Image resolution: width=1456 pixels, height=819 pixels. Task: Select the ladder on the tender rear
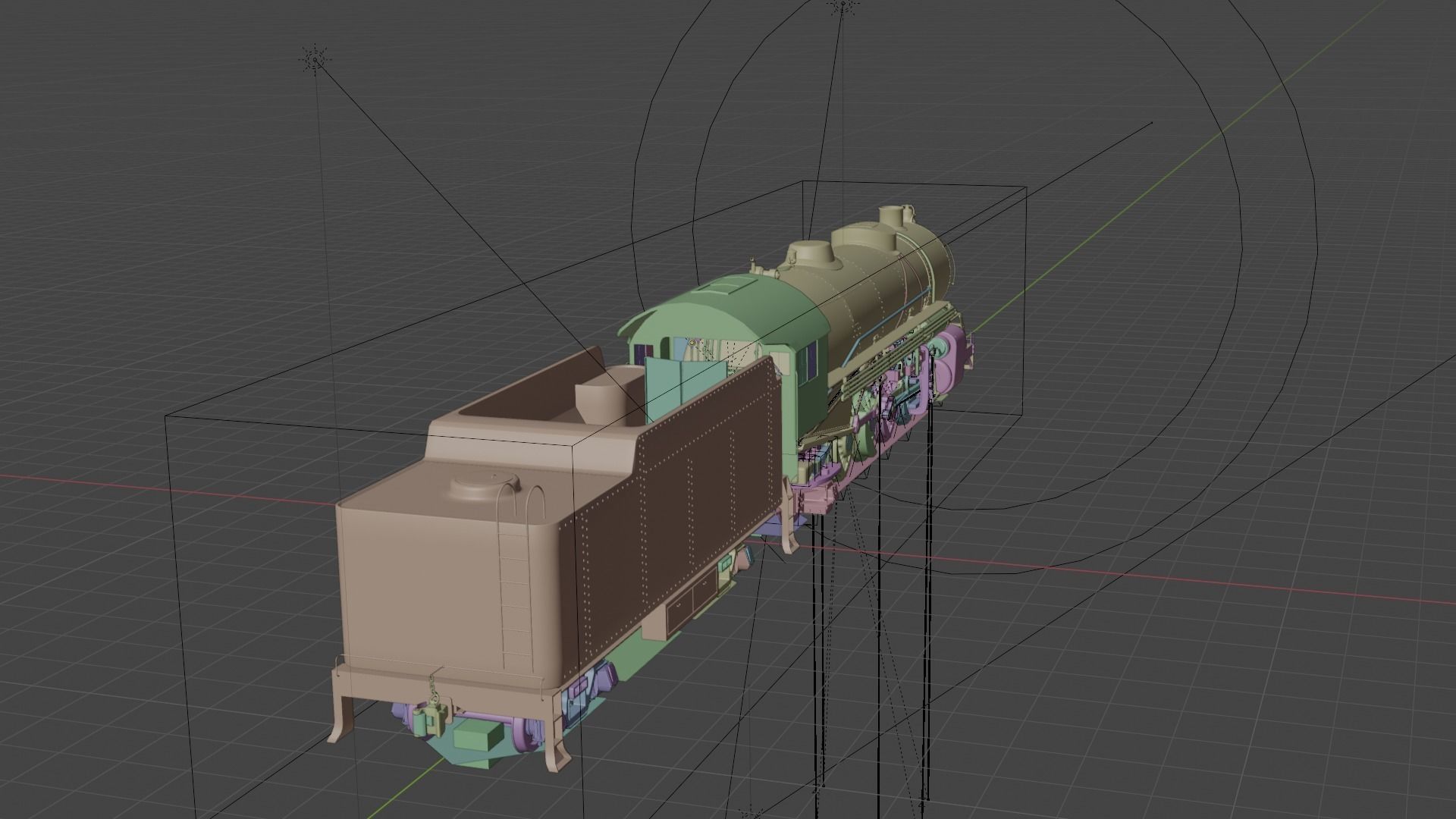517,580
